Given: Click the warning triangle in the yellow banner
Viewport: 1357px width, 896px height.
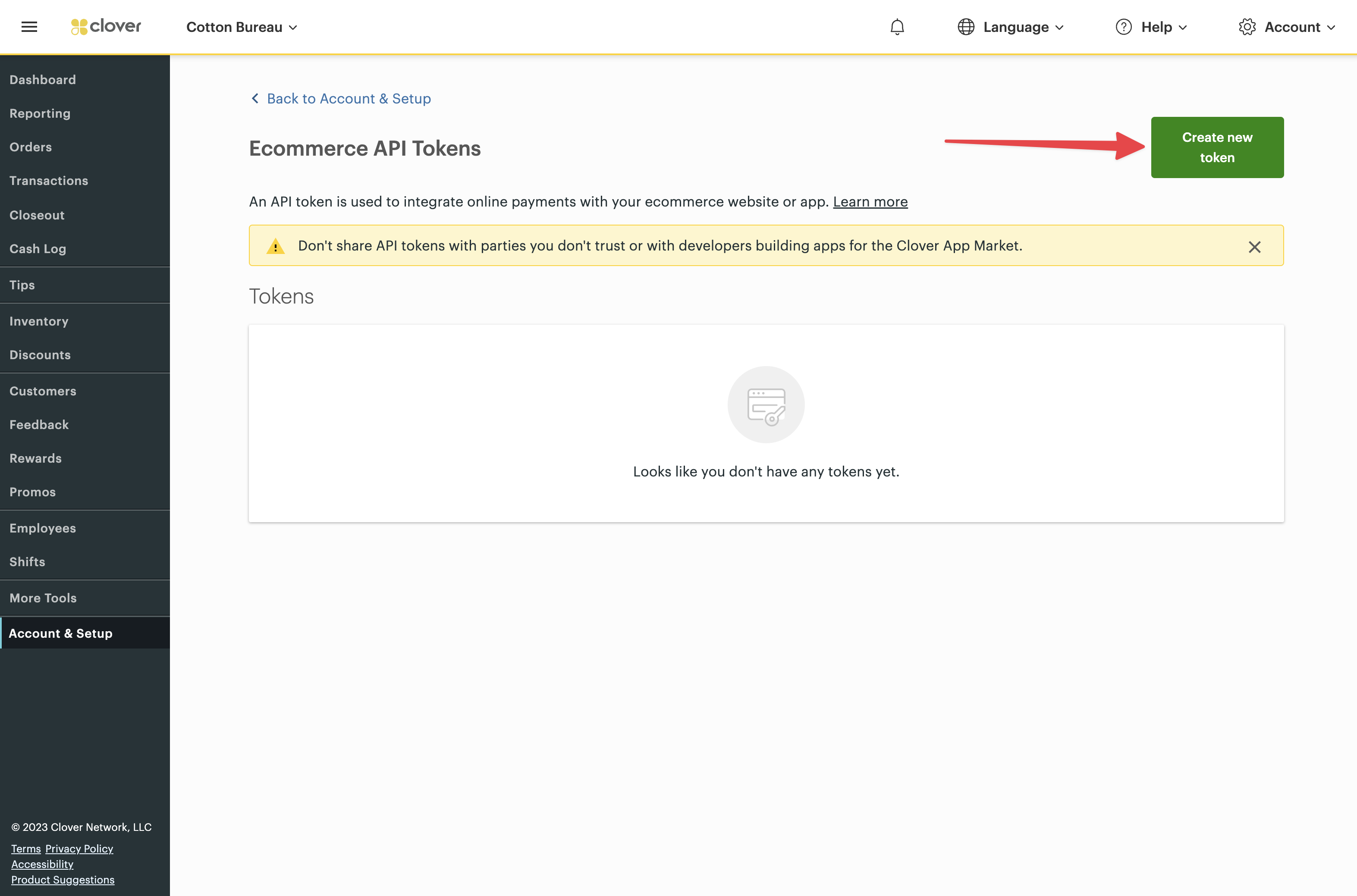Looking at the screenshot, I should 276,246.
